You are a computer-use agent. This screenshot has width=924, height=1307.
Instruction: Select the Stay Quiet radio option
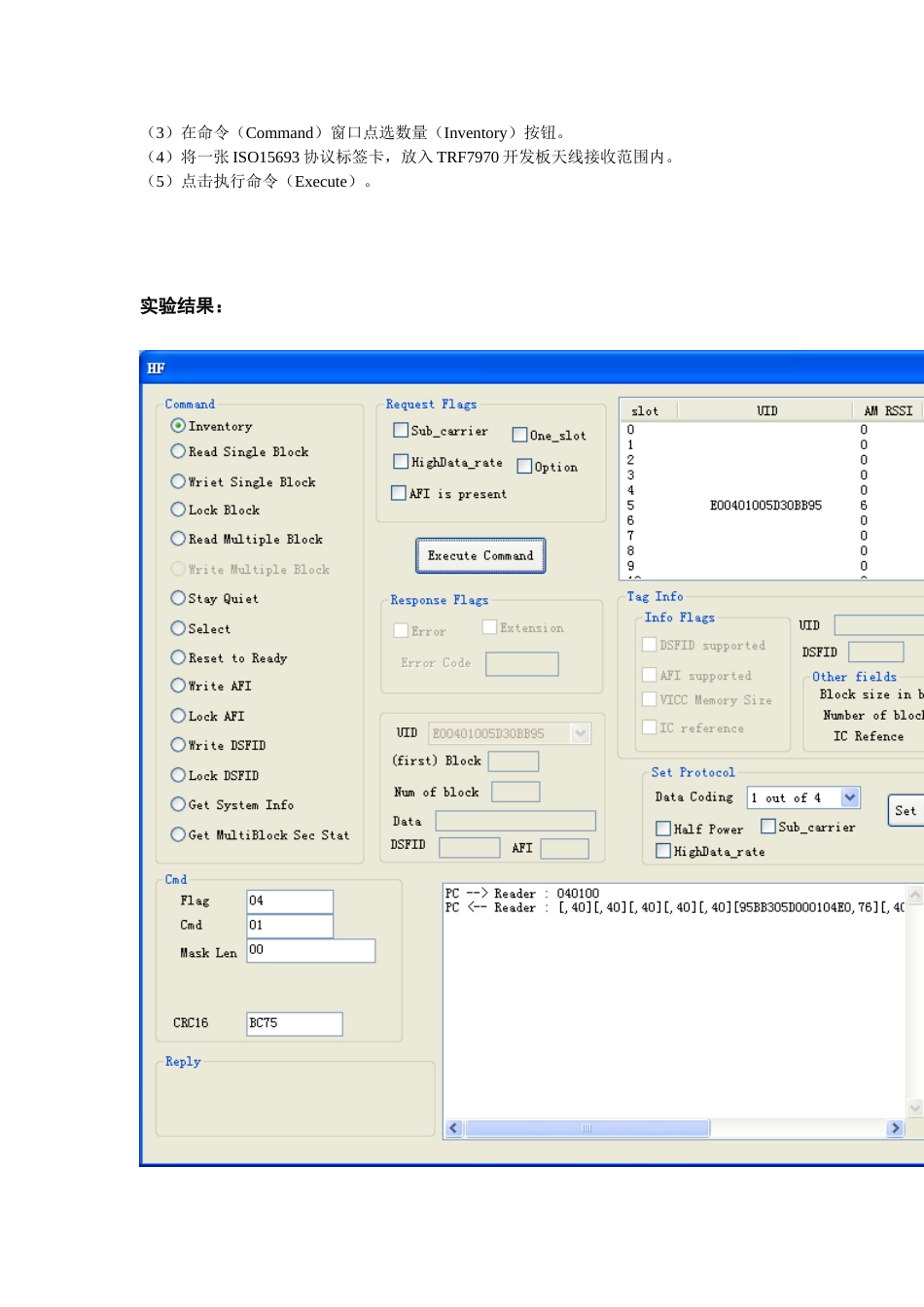point(178,598)
